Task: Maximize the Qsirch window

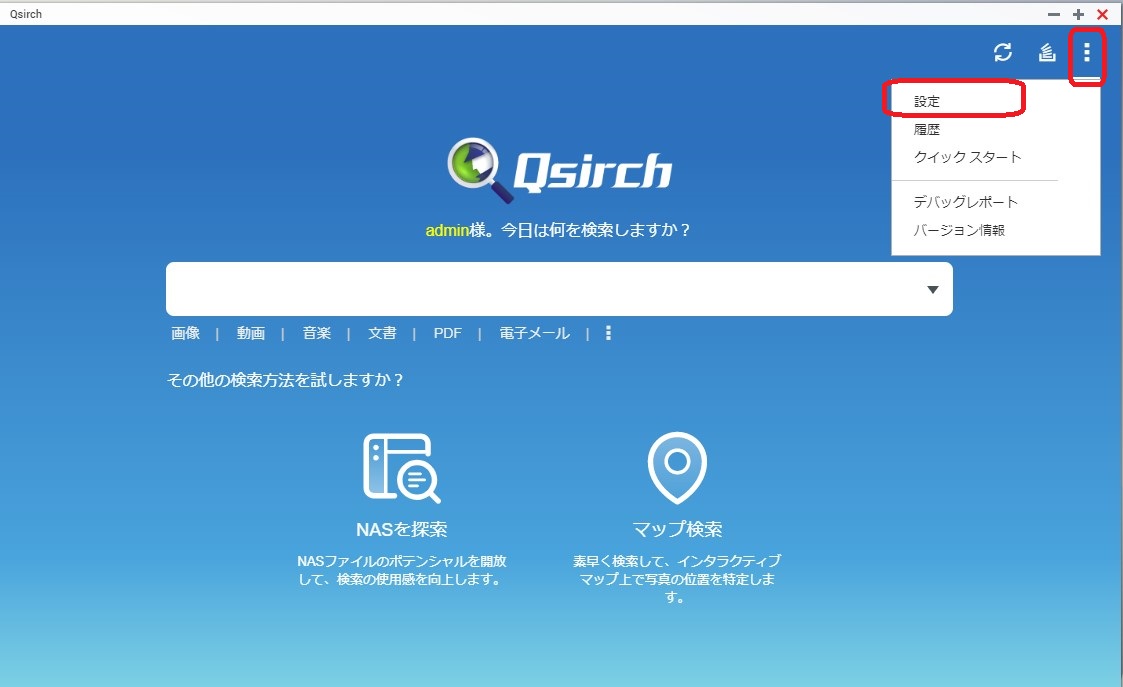Action: 1078,14
